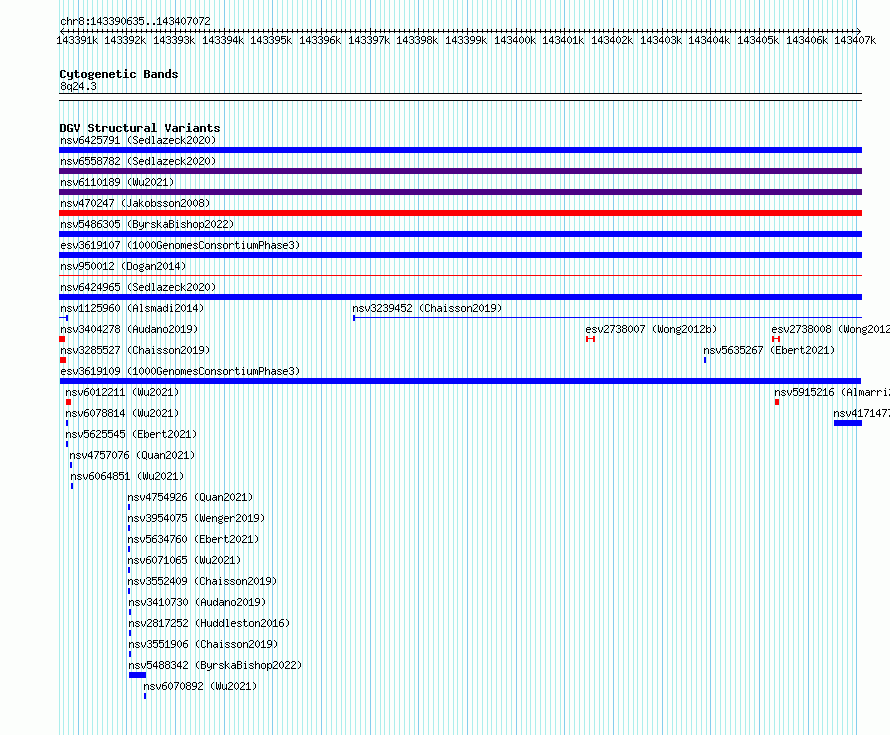Click the 143405k ruler position

[758, 40]
